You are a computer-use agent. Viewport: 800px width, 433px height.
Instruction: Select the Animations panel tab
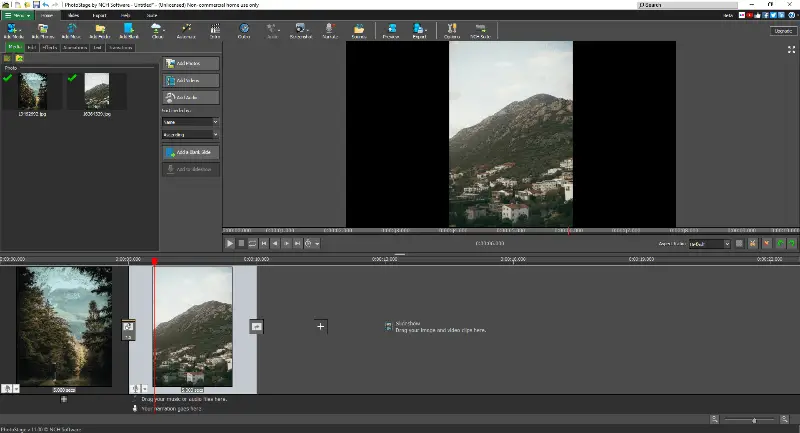[75, 47]
